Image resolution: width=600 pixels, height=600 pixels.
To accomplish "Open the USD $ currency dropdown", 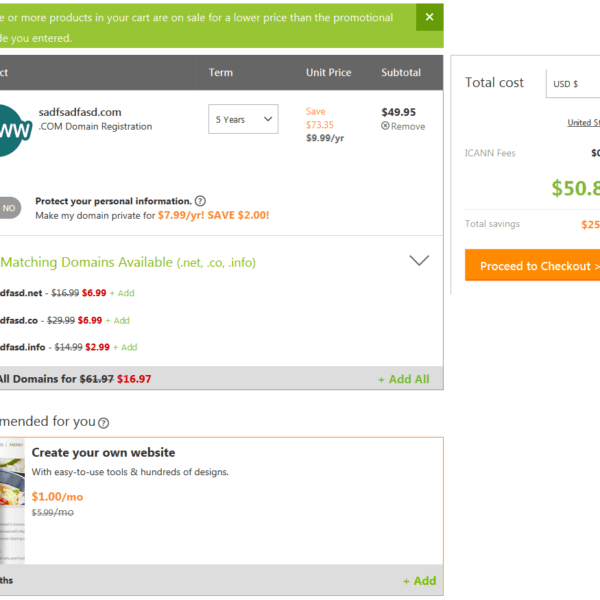I will [x=573, y=84].
